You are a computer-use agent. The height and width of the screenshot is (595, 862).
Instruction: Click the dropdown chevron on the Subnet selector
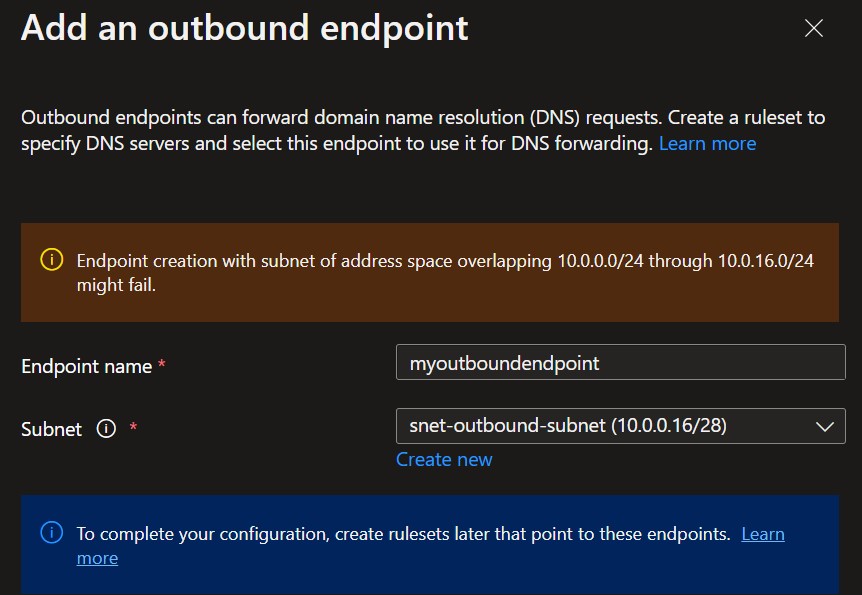pos(826,425)
